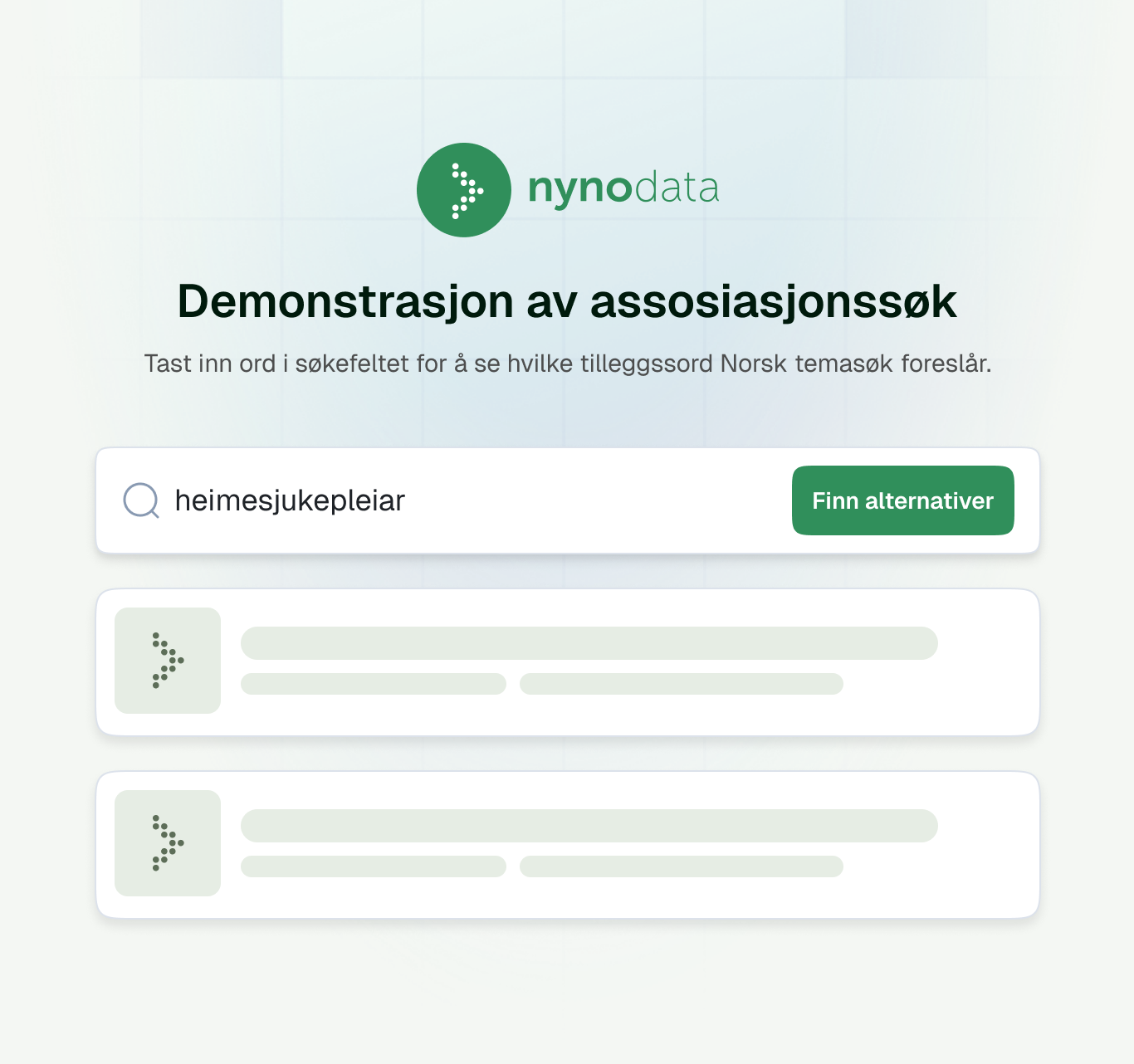Click the Finn alternativer button
This screenshot has width=1134, height=1064.
[902, 500]
